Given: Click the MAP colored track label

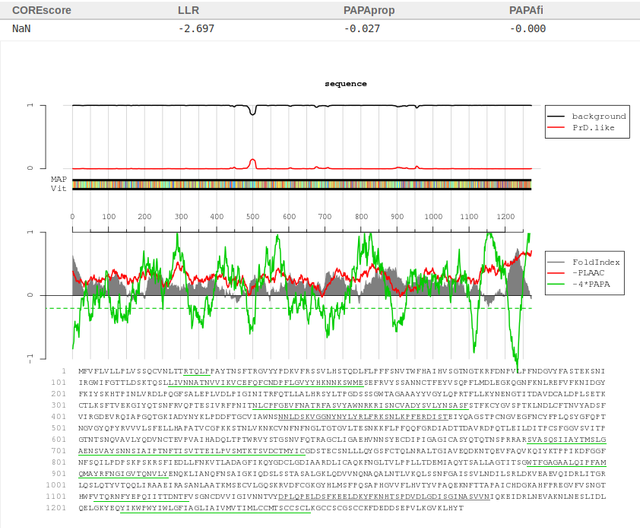Looking at the screenshot, I should [59, 179].
